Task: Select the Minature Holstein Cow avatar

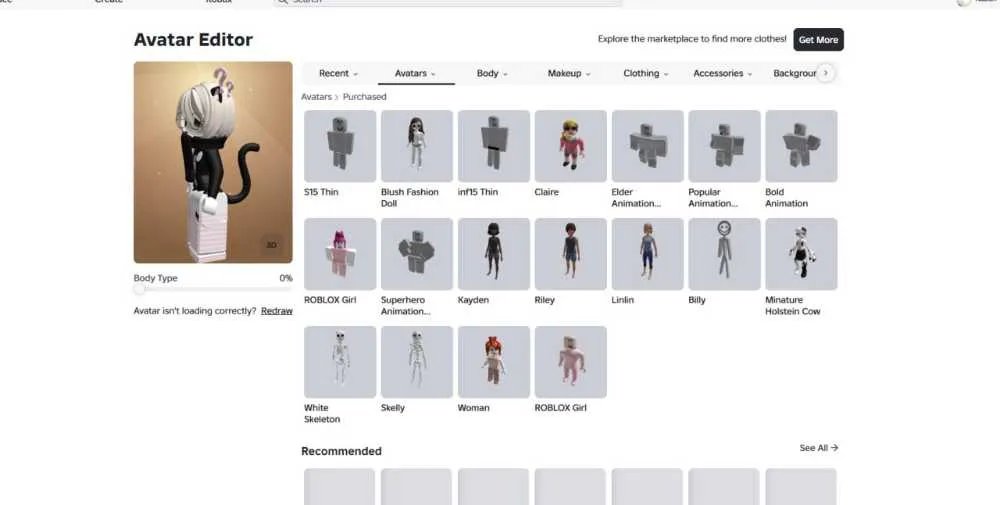Action: [x=801, y=254]
